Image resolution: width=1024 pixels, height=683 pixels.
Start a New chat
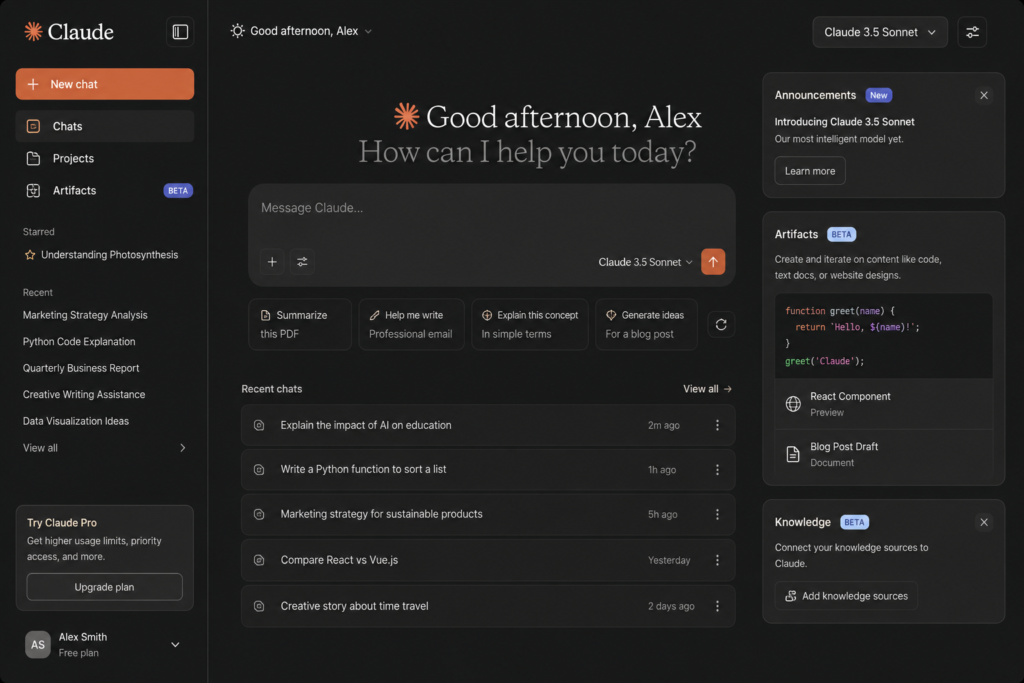tap(104, 84)
